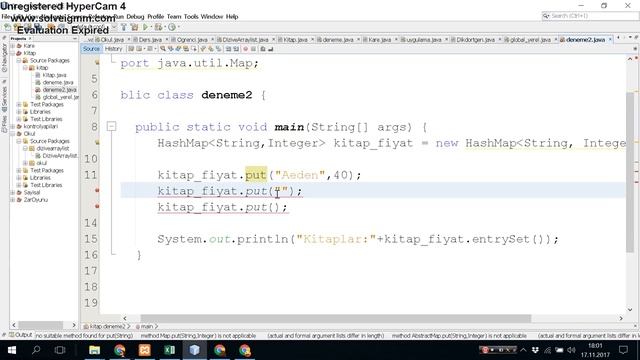Click the Clean and Build Project icon
The height and width of the screenshot is (360, 640).
click(134, 27)
